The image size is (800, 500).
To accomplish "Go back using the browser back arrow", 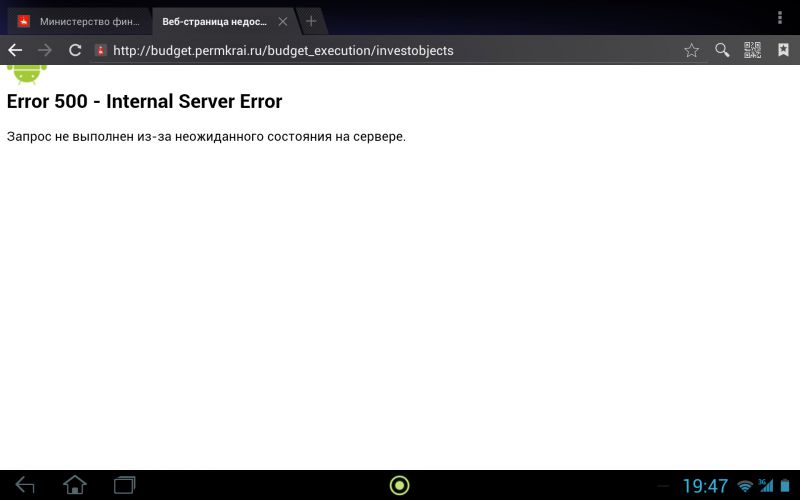I will tap(15, 50).
